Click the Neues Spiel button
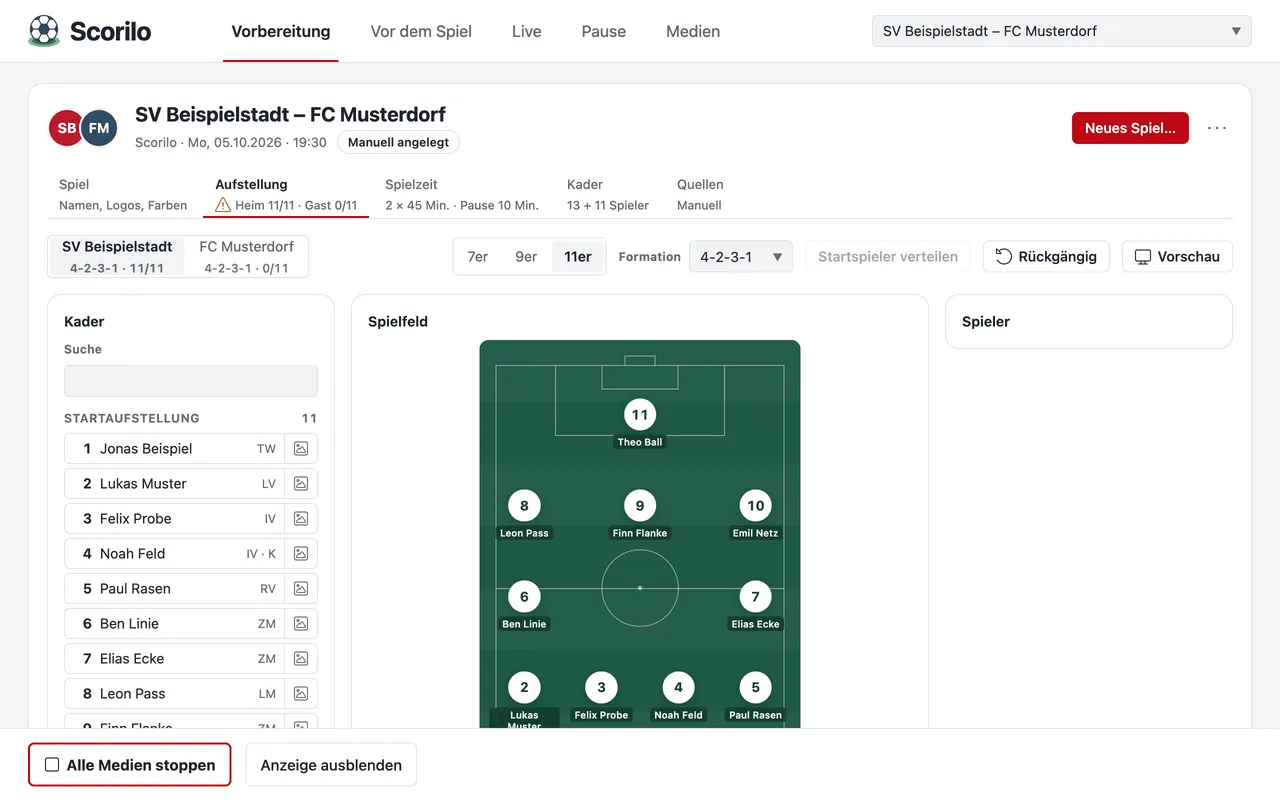Screen dimensions: 1280x800 1130,128
